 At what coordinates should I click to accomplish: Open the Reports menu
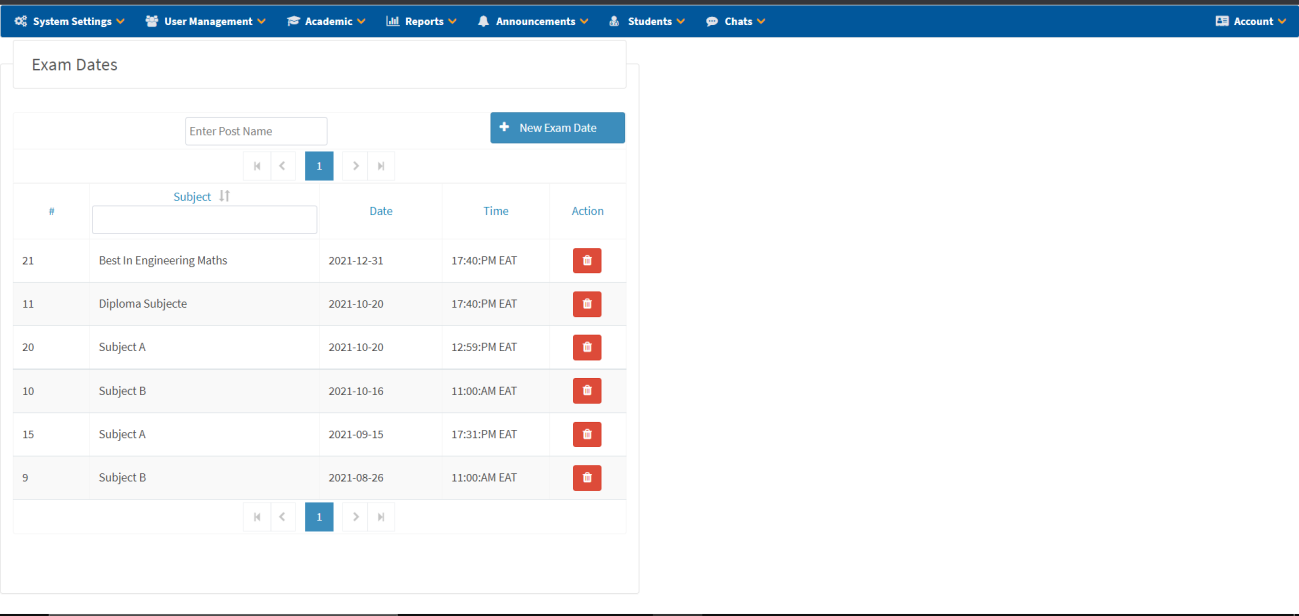(x=420, y=20)
